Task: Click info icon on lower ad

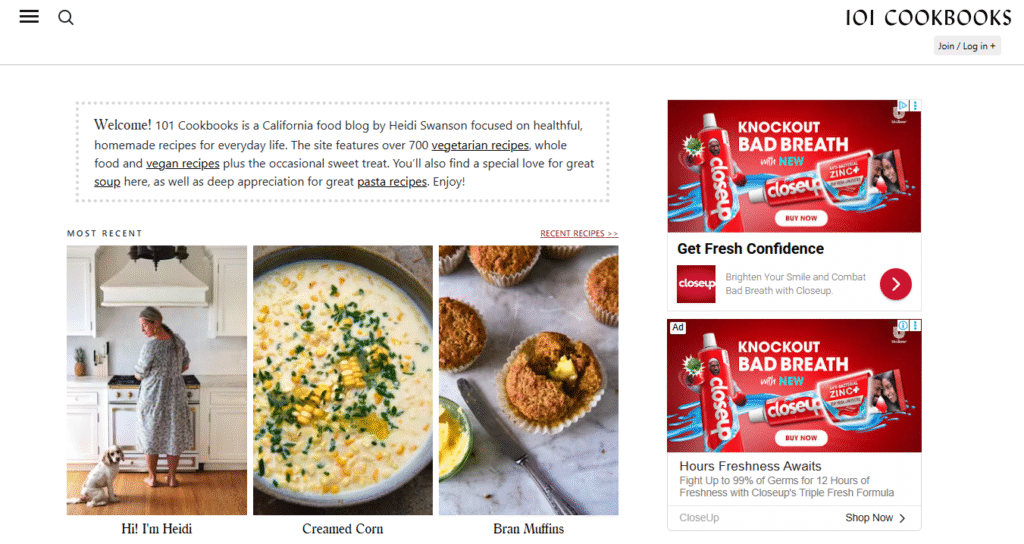Action: (903, 325)
